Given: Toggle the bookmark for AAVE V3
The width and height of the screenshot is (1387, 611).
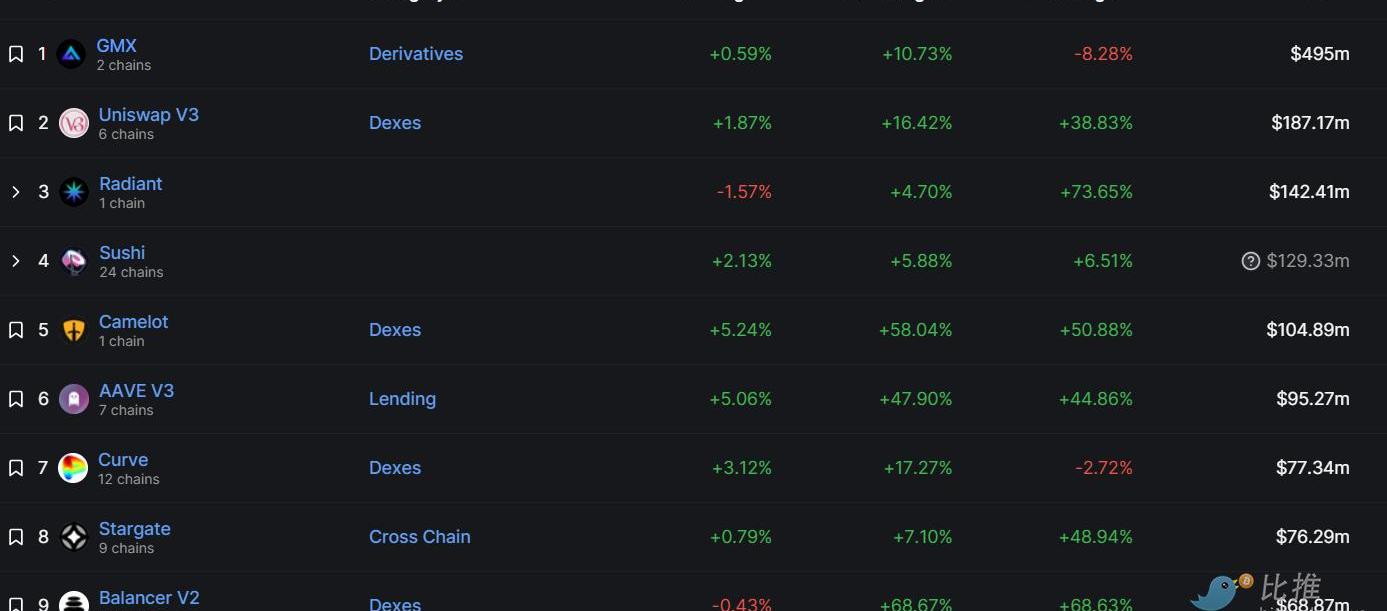Looking at the screenshot, I should tap(16, 399).
